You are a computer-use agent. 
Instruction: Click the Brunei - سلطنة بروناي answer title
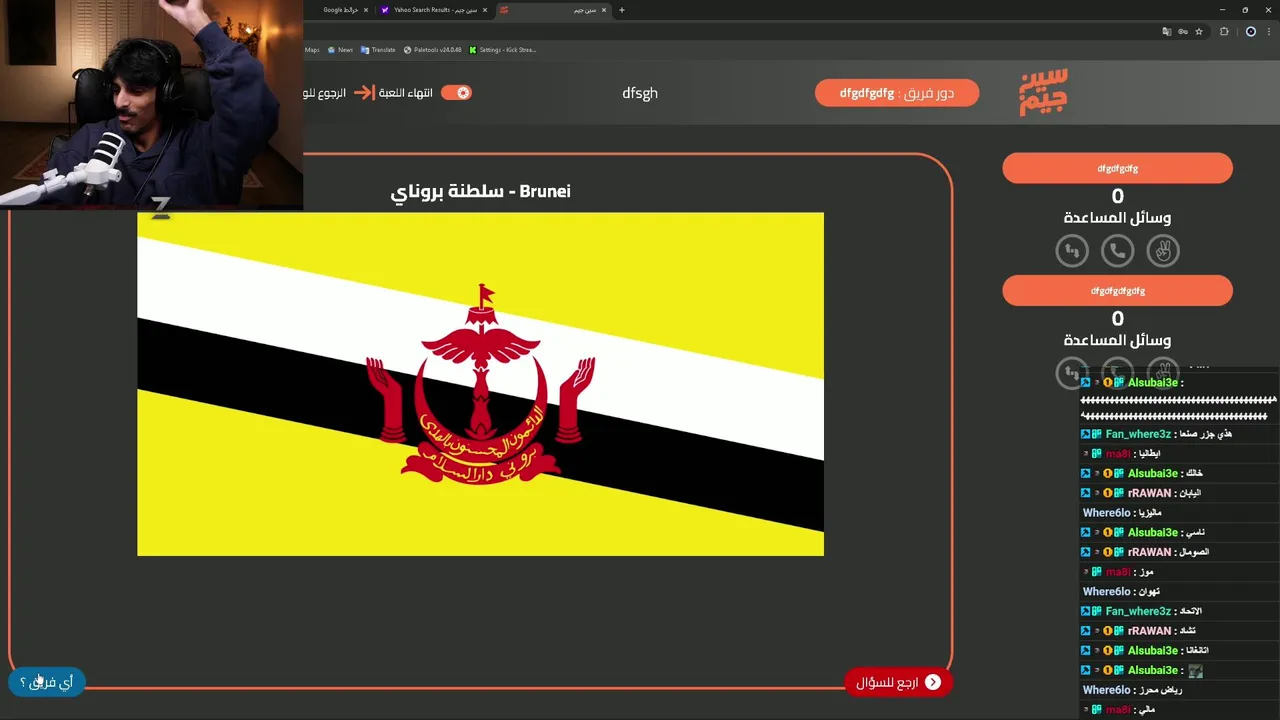pyautogui.click(x=480, y=191)
